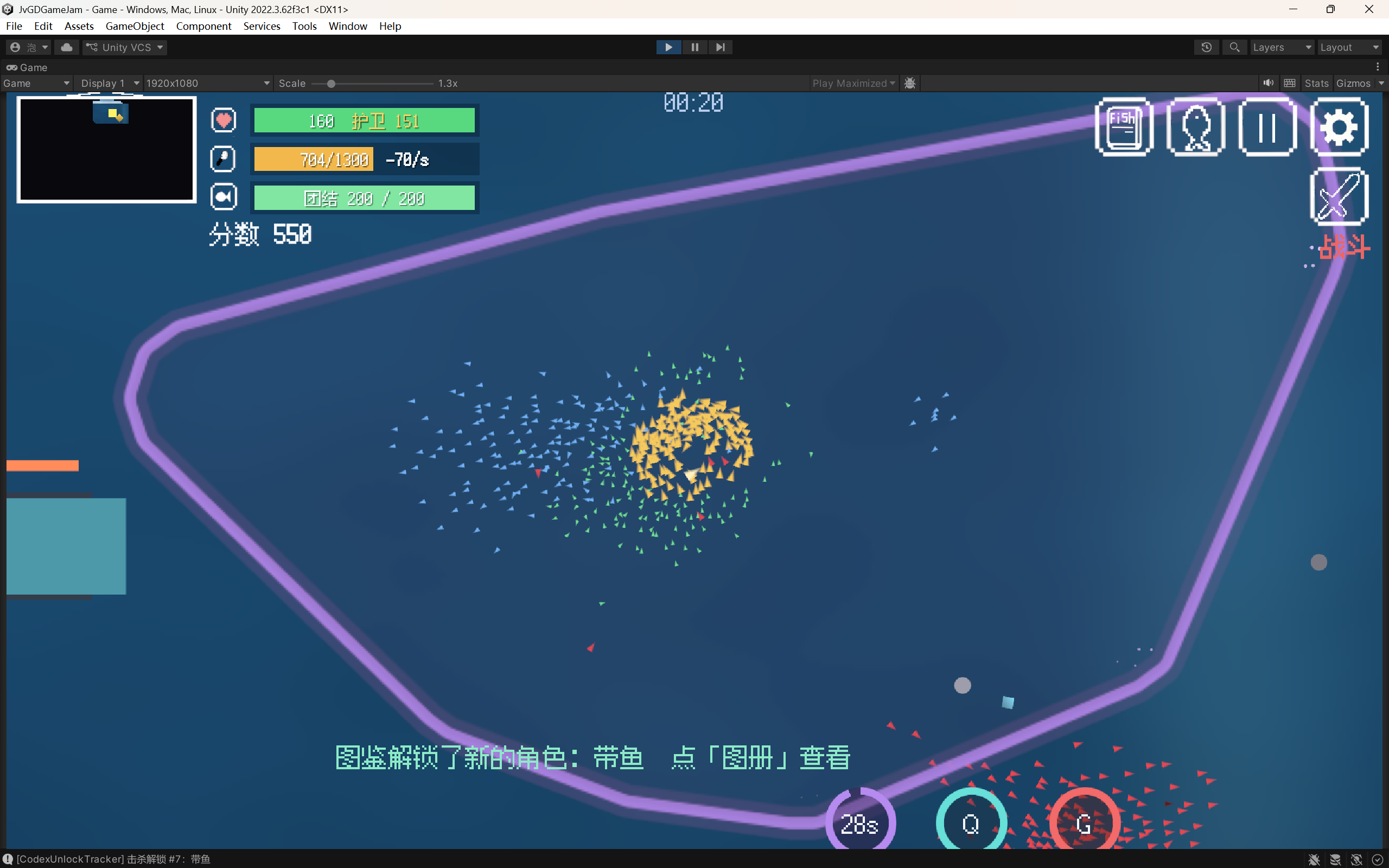Click the food energy icon
This screenshot has height=868, width=1389.
(224, 159)
